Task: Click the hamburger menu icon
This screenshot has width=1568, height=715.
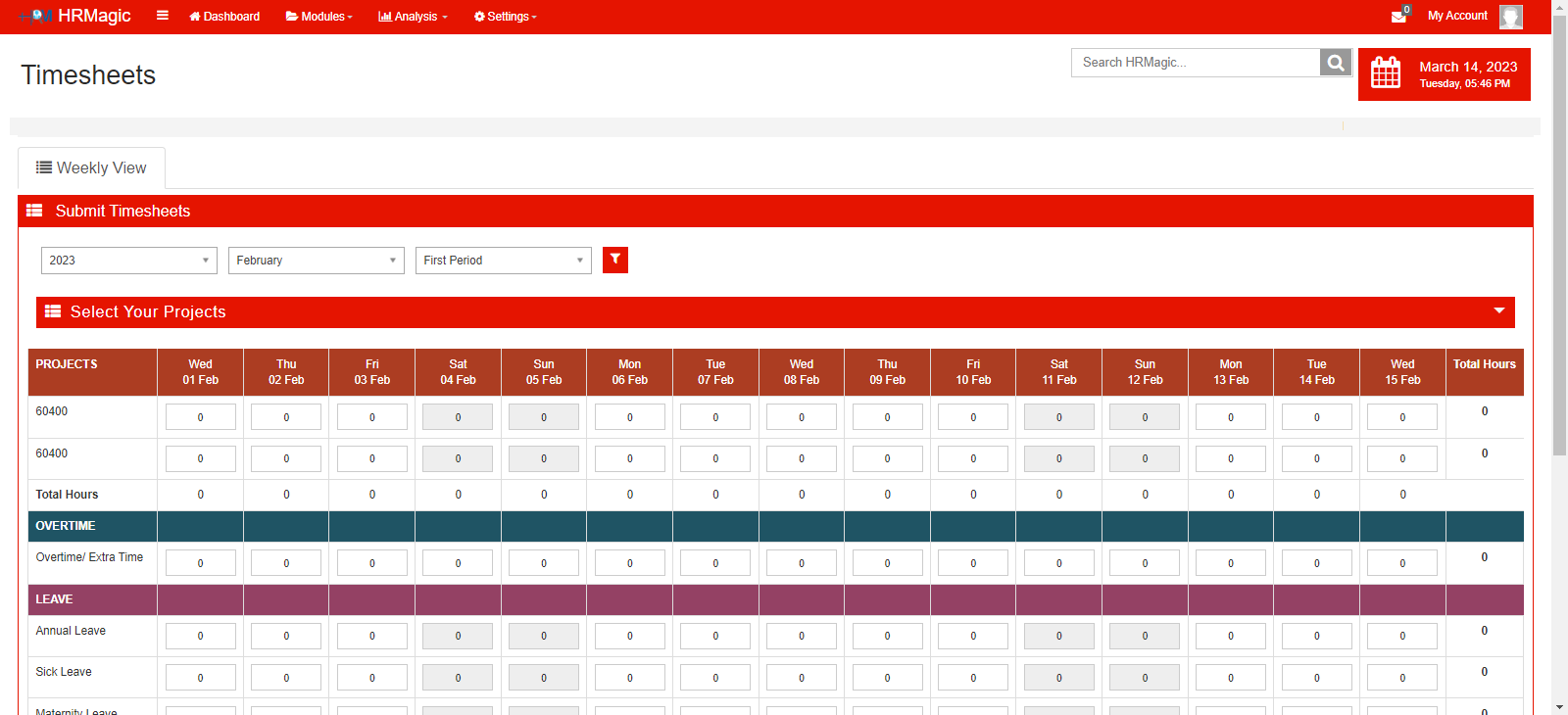Action: (163, 16)
